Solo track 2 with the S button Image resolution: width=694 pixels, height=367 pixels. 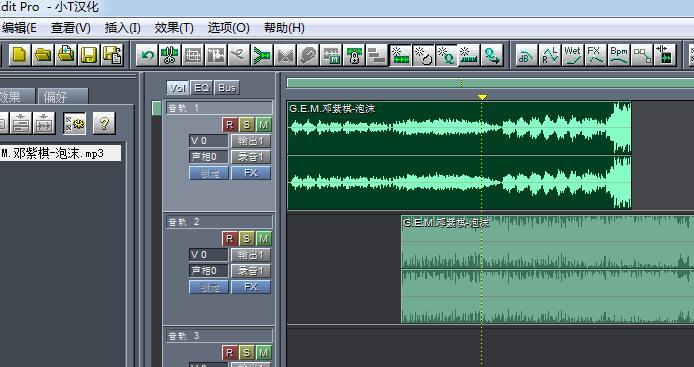[x=247, y=239]
